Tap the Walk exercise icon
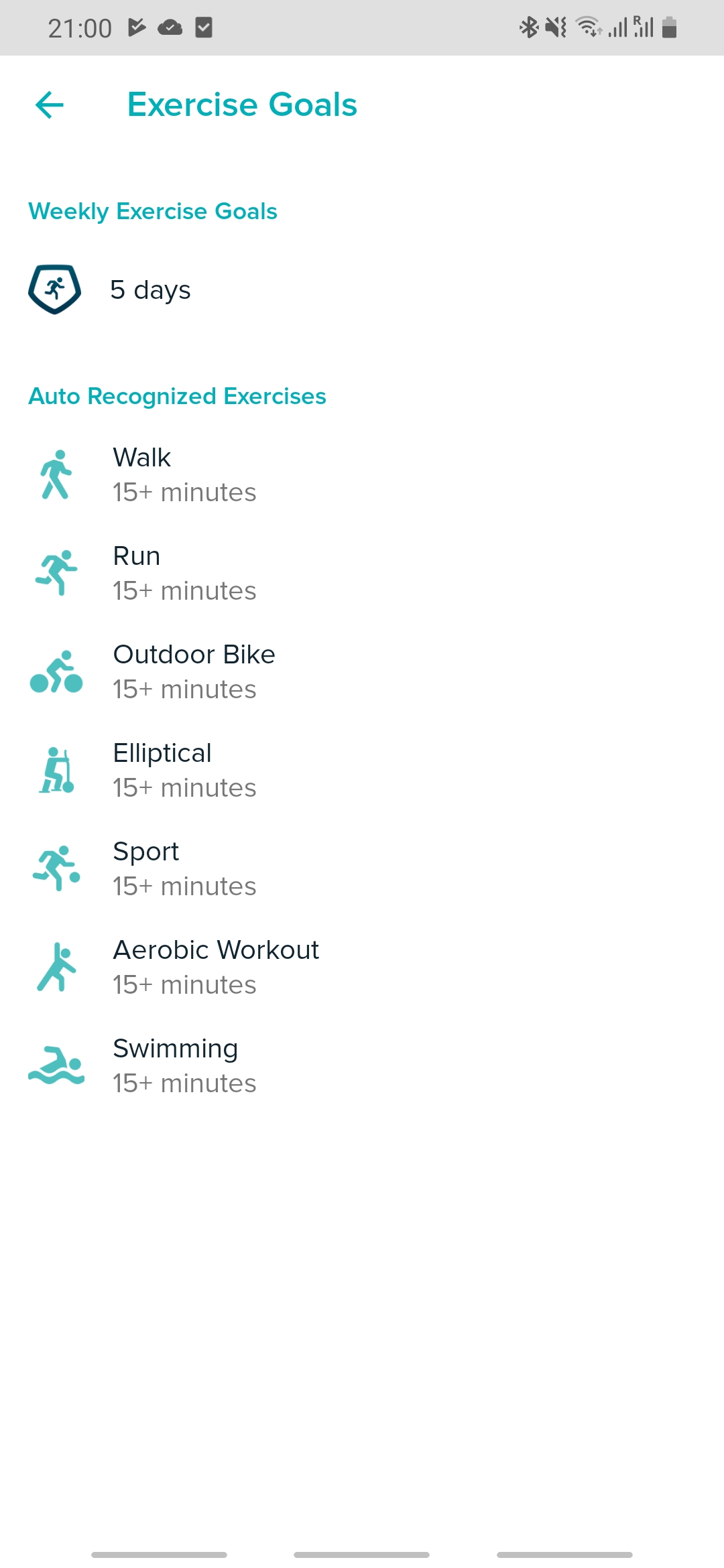The width and height of the screenshot is (724, 1568). tap(56, 474)
